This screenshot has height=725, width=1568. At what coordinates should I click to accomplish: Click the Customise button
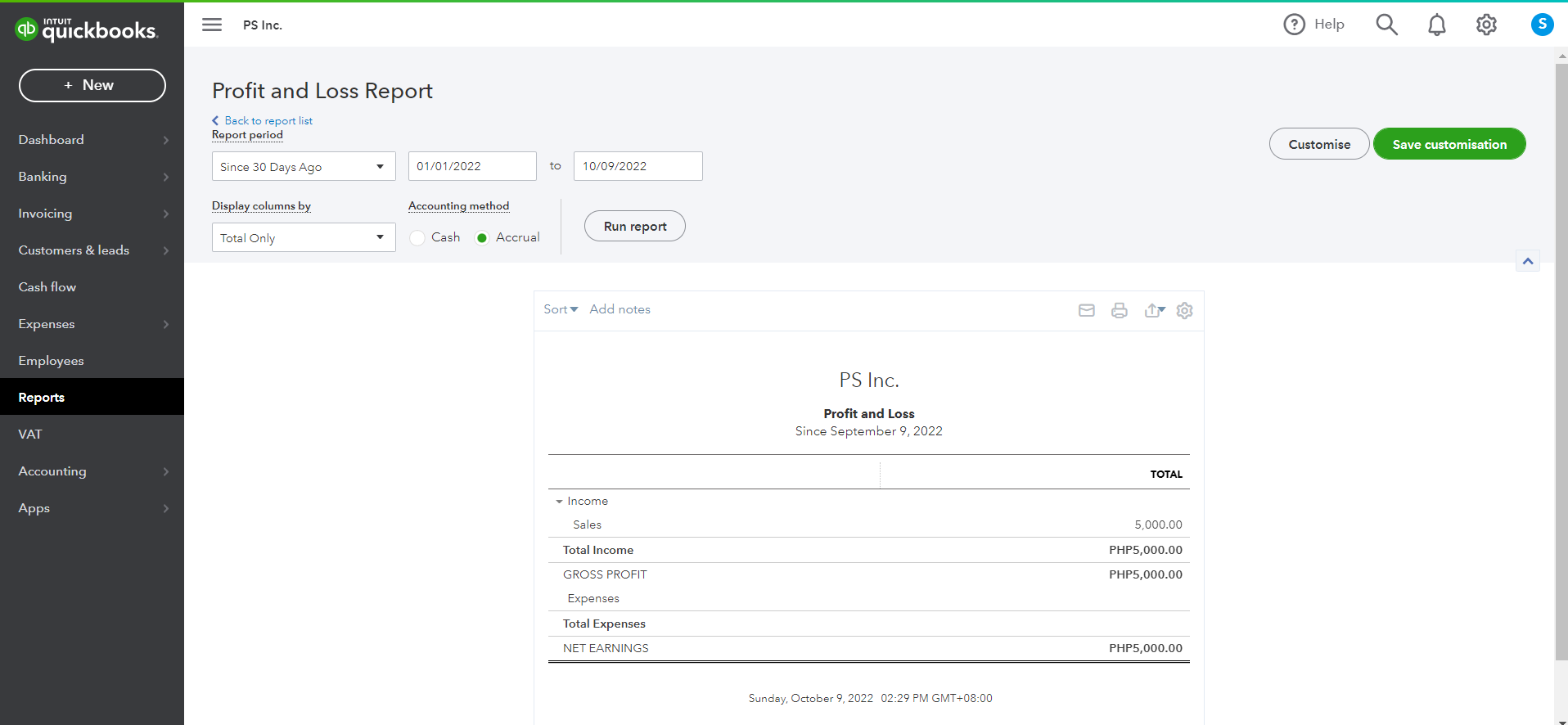click(1319, 144)
